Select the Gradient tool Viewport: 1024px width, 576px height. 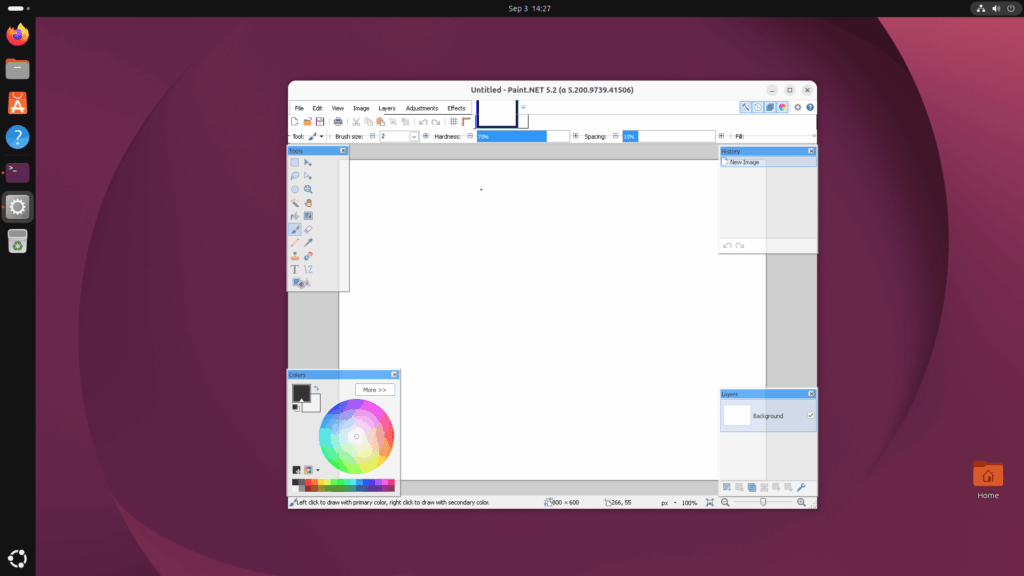[x=308, y=216]
